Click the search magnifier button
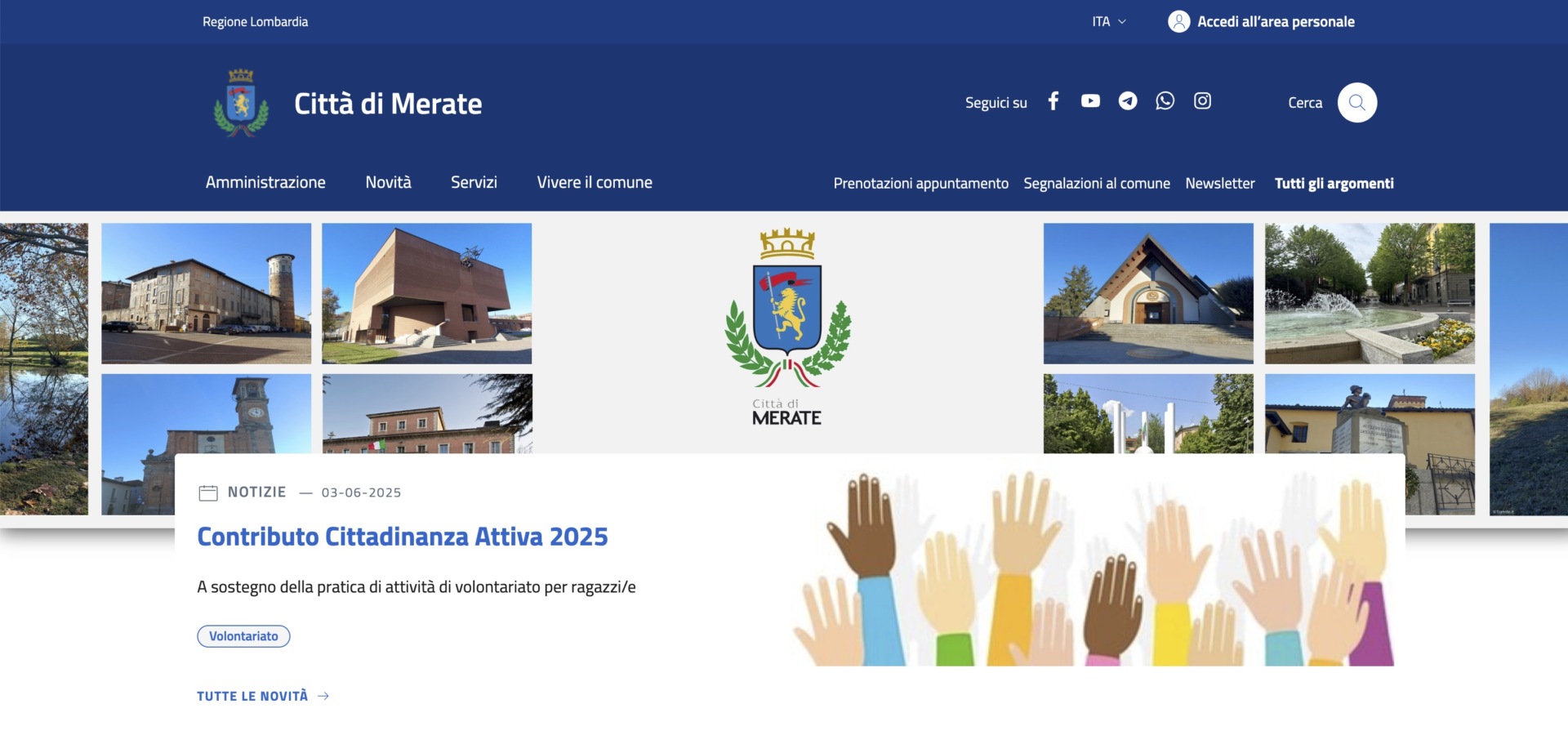This screenshot has height=744, width=1568. pyautogui.click(x=1356, y=103)
